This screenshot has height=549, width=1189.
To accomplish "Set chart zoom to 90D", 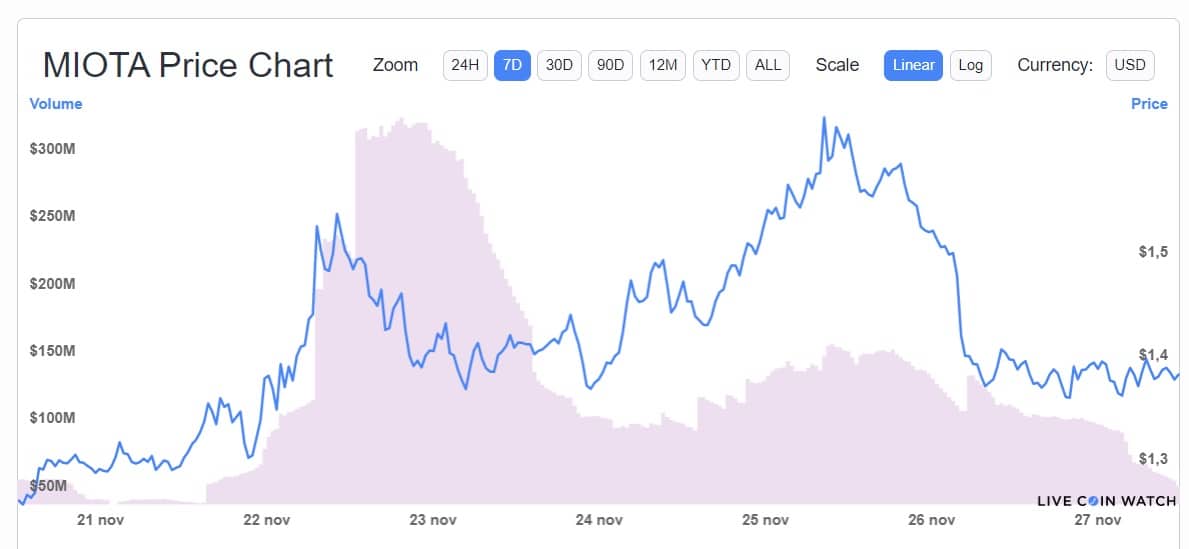I will pos(610,65).
